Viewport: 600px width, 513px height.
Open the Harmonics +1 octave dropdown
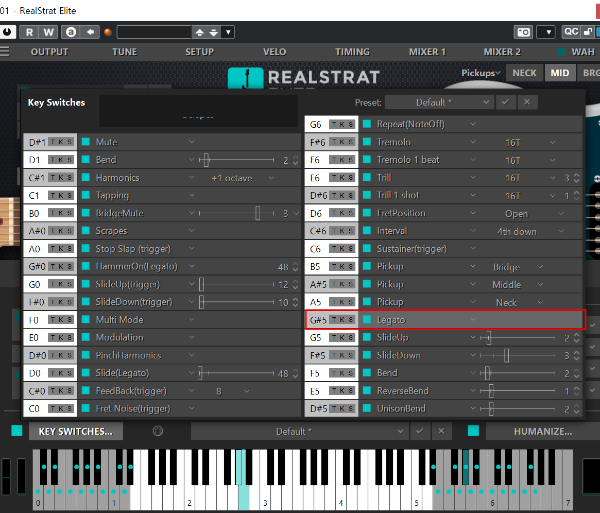[x=241, y=178]
